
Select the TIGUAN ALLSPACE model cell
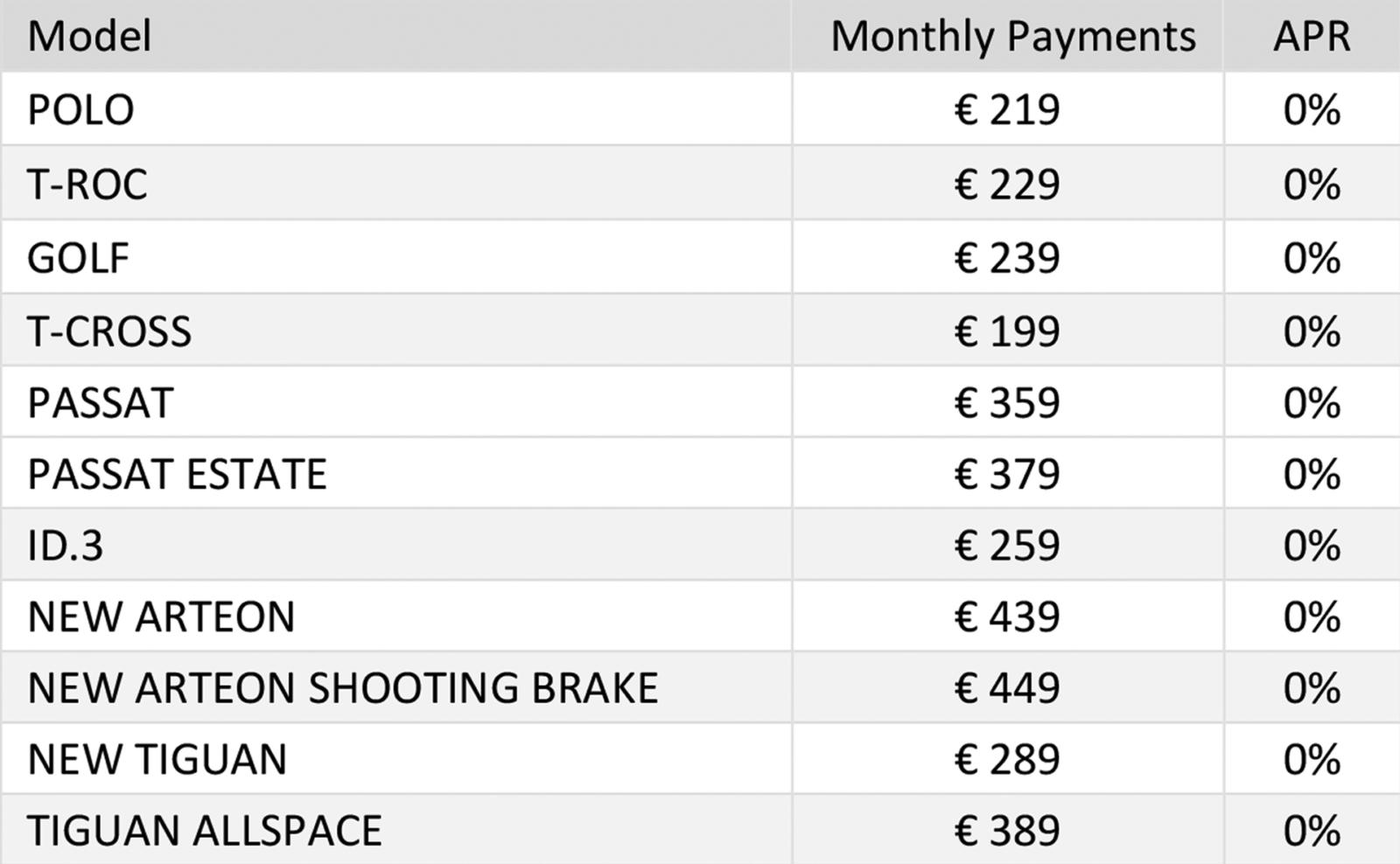pyautogui.click(x=395, y=830)
